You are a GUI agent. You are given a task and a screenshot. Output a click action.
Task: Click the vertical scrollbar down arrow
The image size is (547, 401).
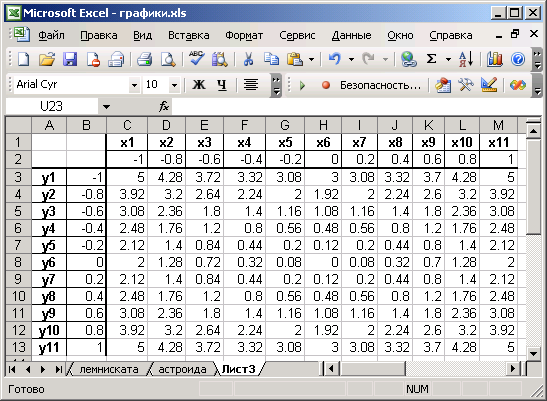pyautogui.click(x=533, y=353)
